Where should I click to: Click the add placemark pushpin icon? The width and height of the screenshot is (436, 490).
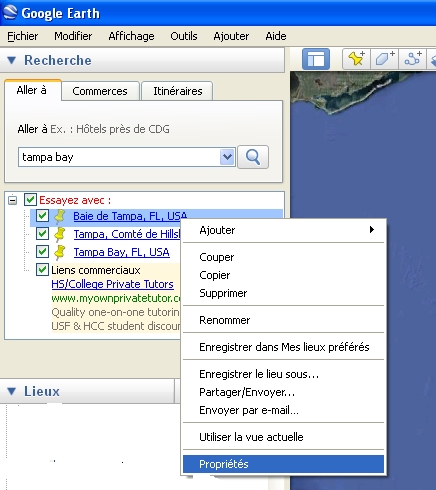click(x=357, y=59)
